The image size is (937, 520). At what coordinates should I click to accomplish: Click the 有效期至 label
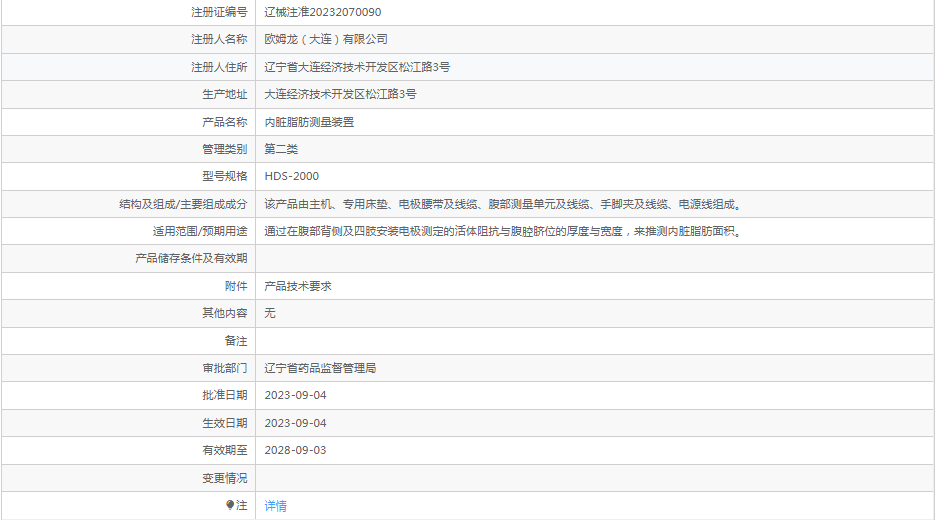click(225, 450)
